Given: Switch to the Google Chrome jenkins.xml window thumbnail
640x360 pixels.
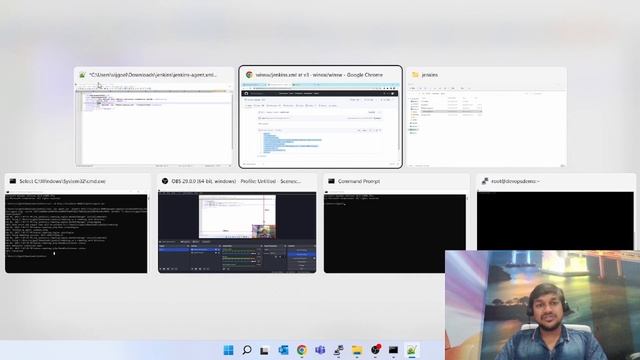Looking at the screenshot, I should point(320,117).
